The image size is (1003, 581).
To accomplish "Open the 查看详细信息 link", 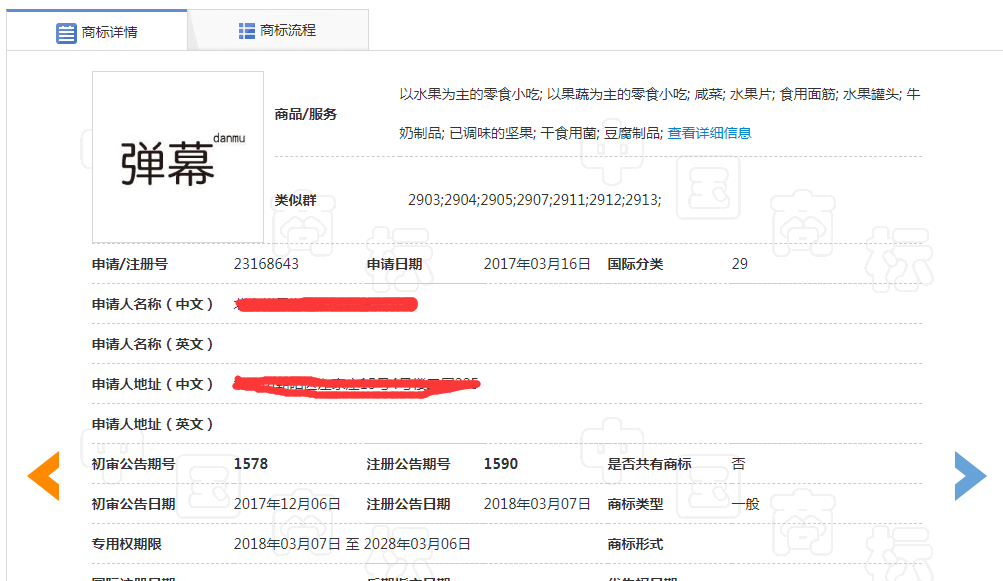I will (709, 133).
